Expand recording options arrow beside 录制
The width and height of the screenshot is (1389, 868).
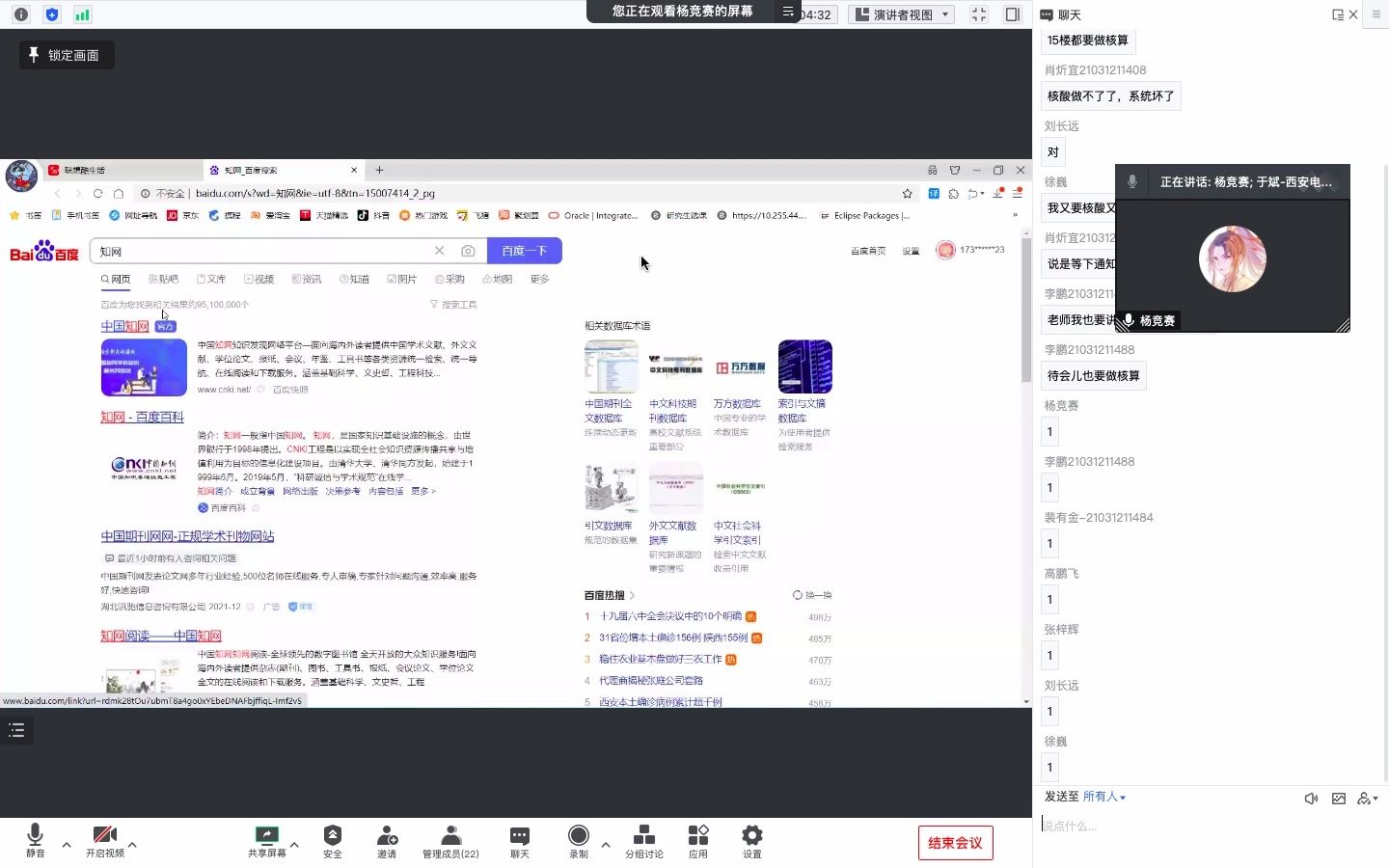tap(606, 845)
